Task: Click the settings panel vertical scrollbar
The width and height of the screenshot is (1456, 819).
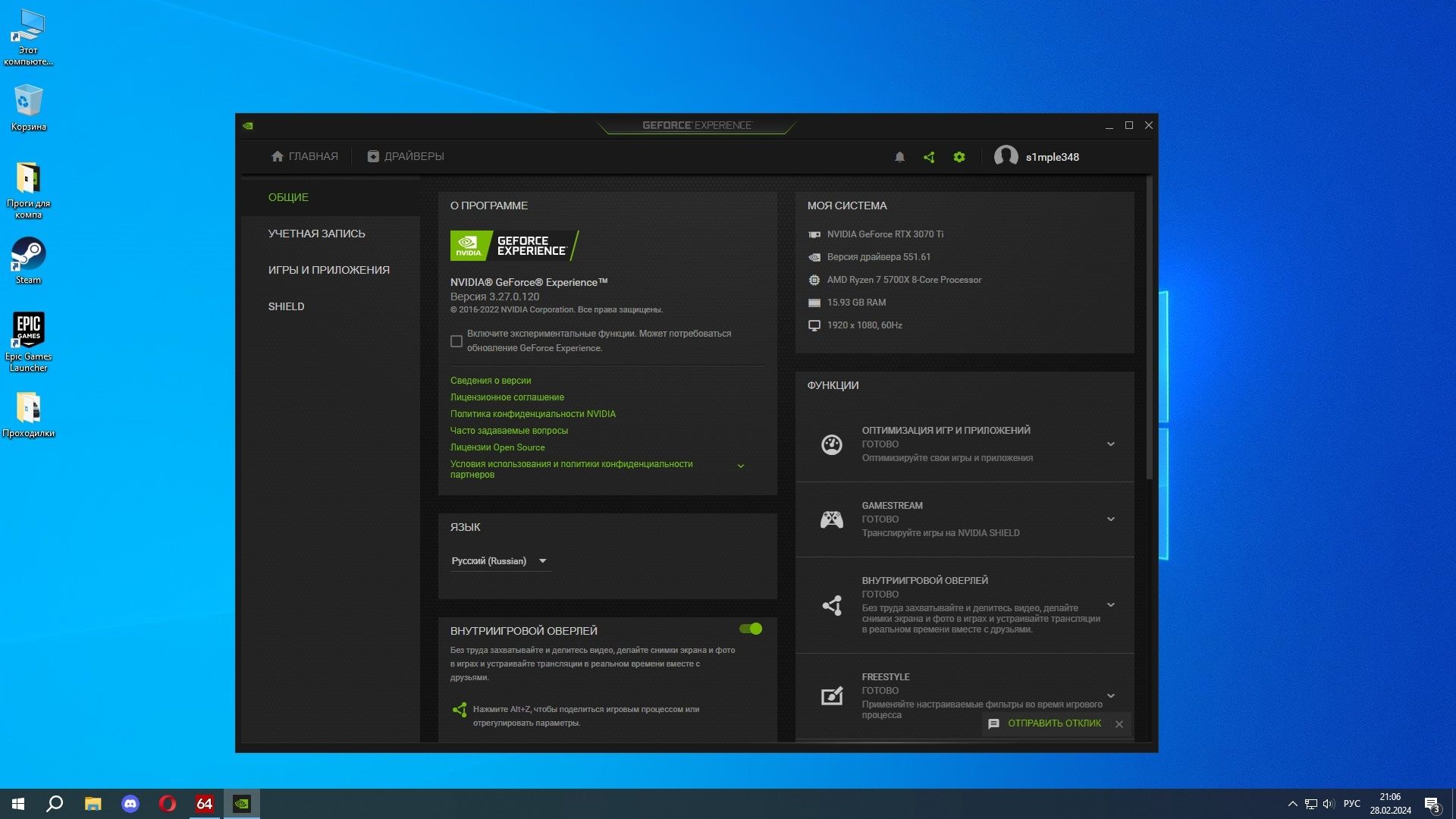Action: [x=1150, y=328]
